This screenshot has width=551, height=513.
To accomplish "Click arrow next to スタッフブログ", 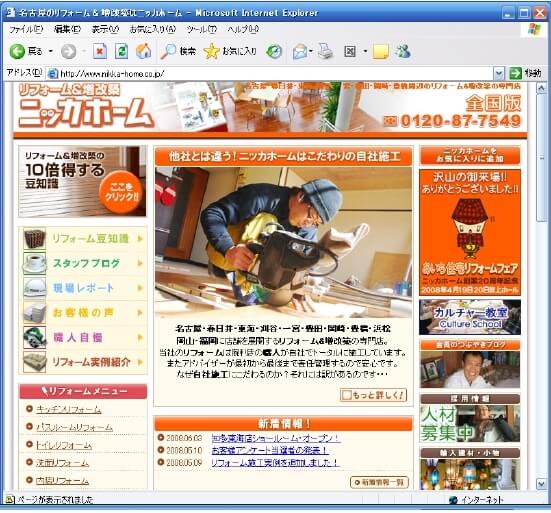I will 140,263.
